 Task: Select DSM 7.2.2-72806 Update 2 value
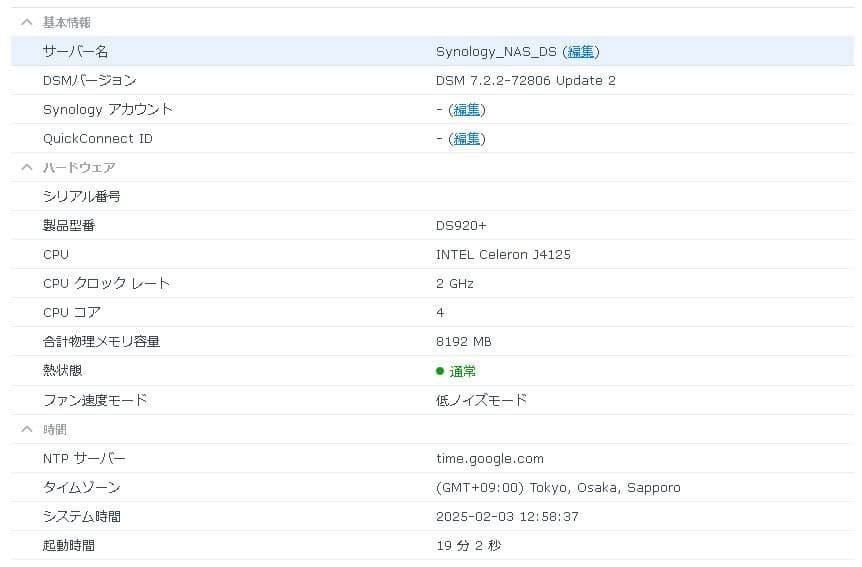(526, 81)
